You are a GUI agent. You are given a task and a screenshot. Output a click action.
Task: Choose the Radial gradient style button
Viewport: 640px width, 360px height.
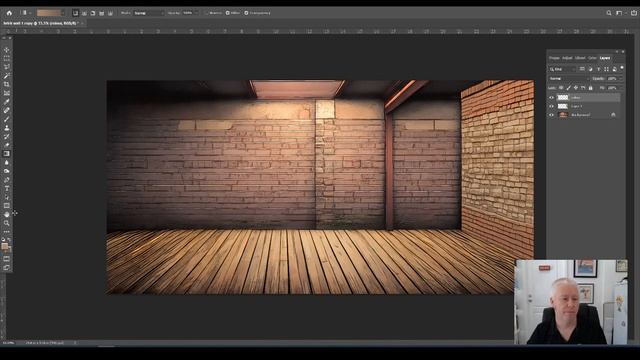tap(84, 13)
